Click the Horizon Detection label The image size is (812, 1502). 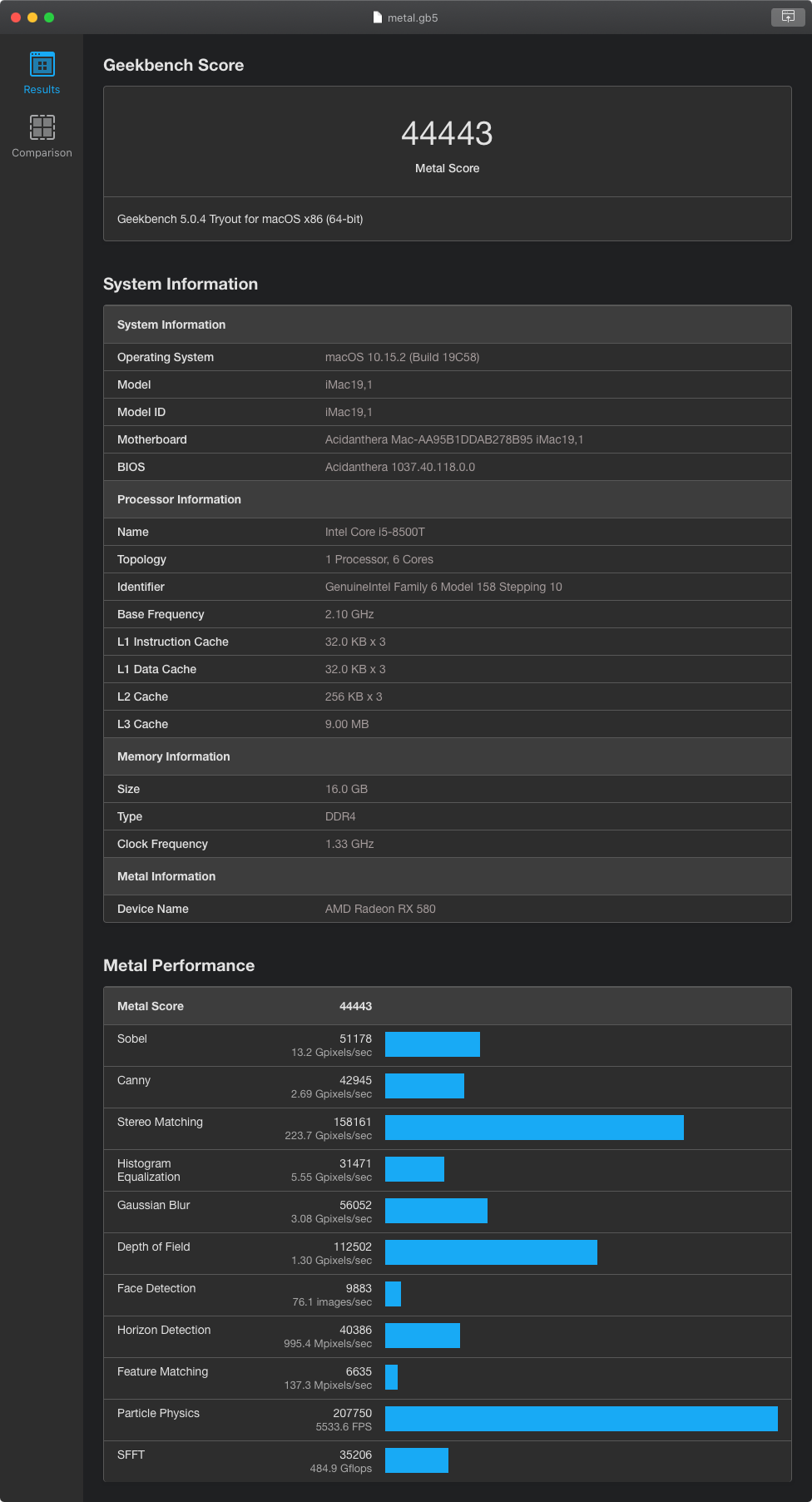[164, 1330]
